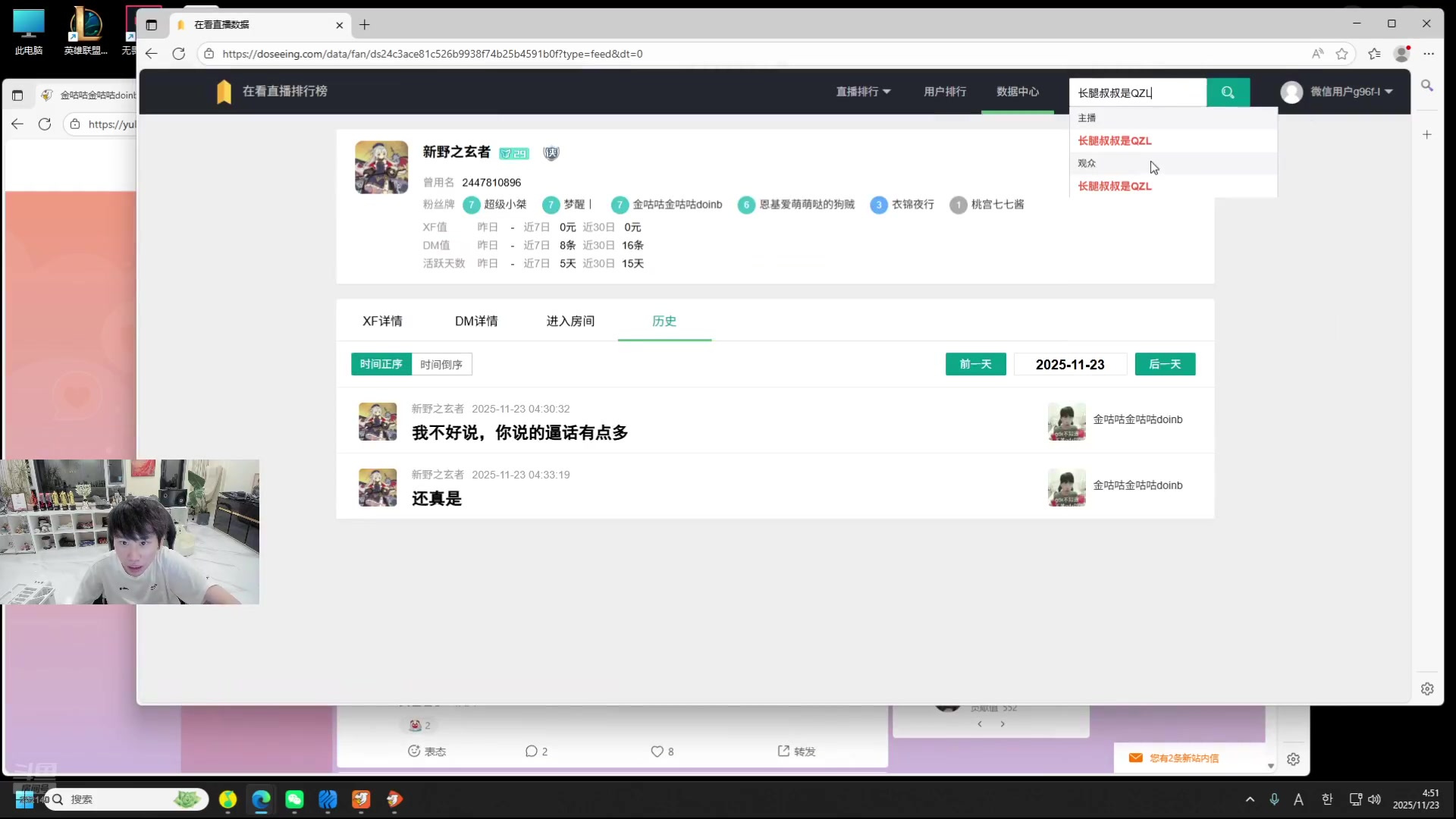Select the 时间正序 sort option
1456x819 pixels.
(381, 364)
